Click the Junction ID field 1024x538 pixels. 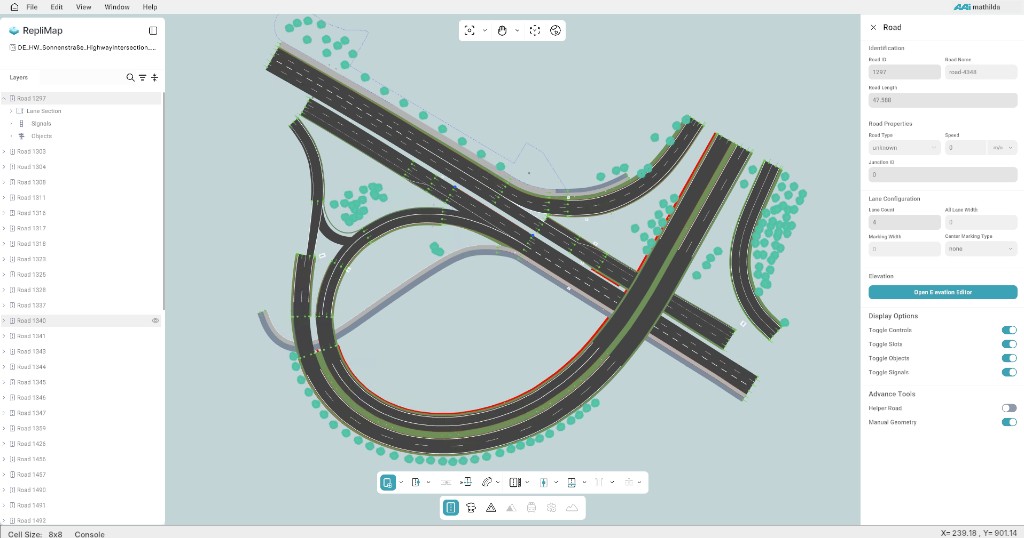click(x=942, y=174)
